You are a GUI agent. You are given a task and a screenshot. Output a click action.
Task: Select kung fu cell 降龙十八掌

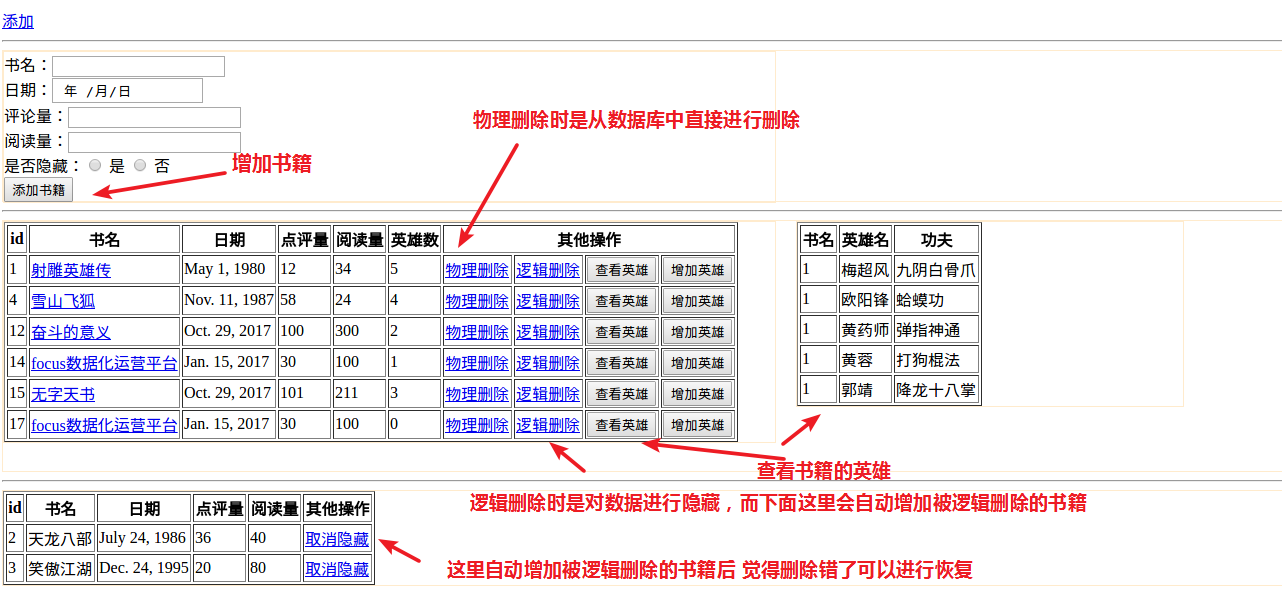936,390
